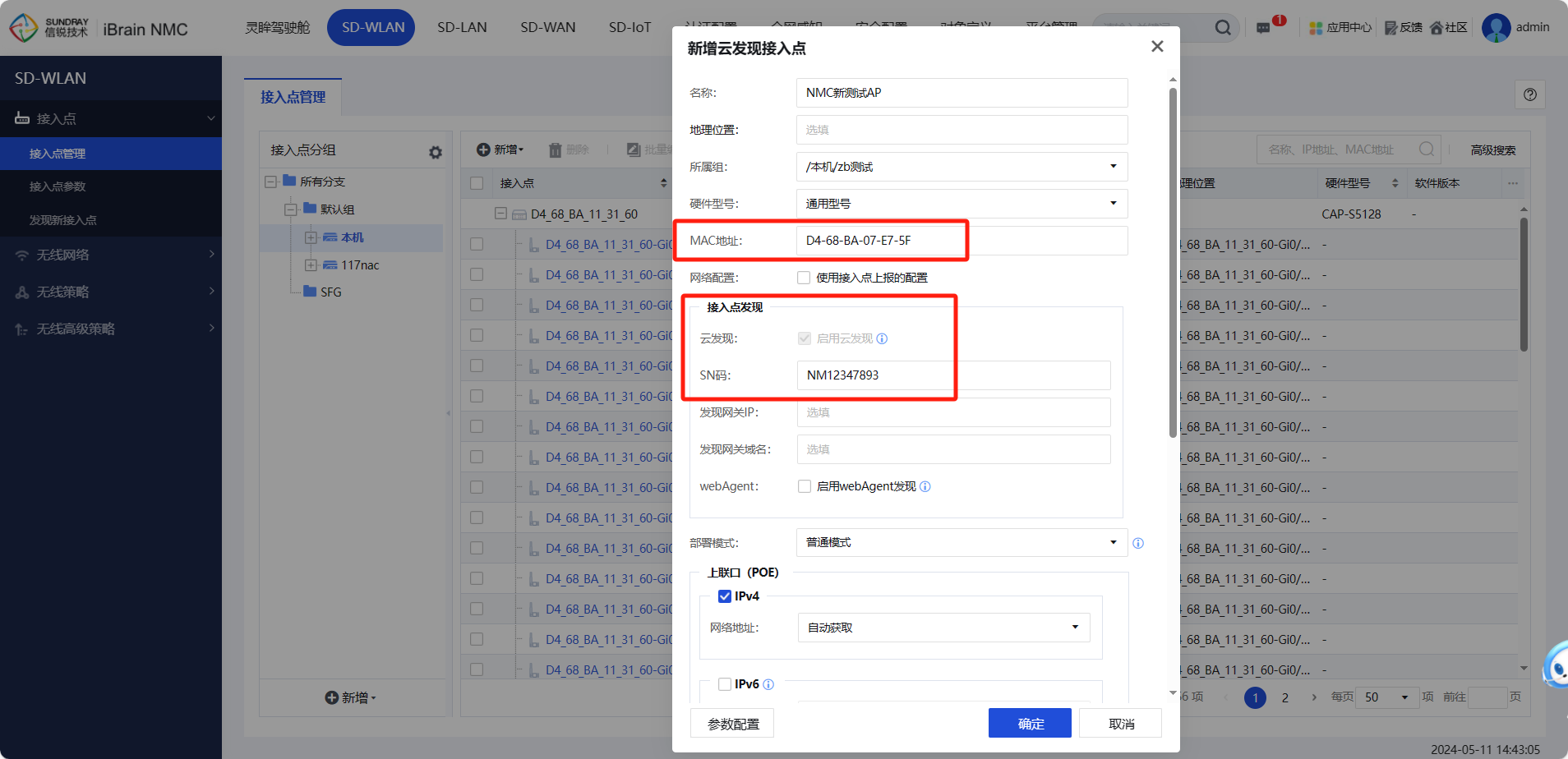1568x759 pixels.
Task: Close the add cloud-discovery AP dialog
Action: [1157, 47]
